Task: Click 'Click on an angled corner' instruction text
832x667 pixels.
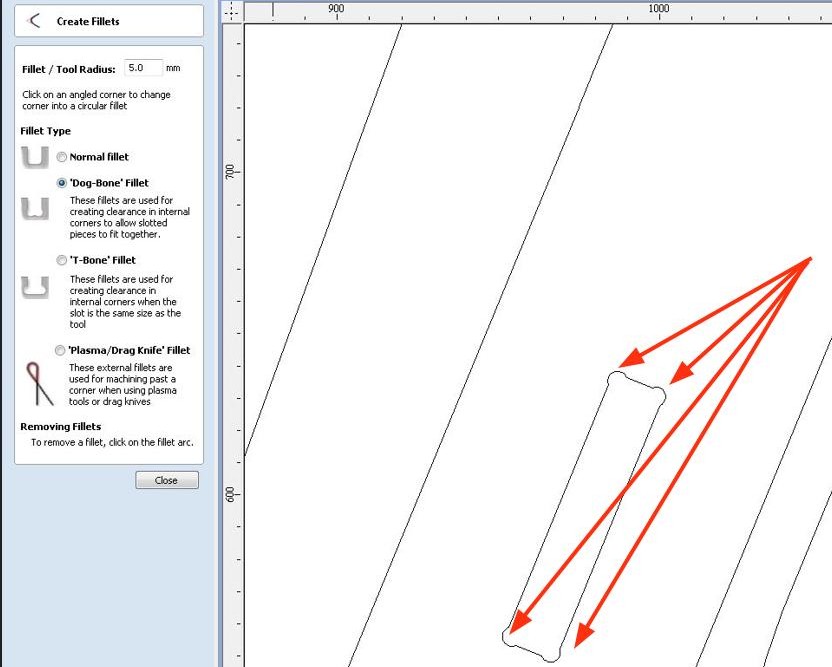Action: (x=96, y=100)
